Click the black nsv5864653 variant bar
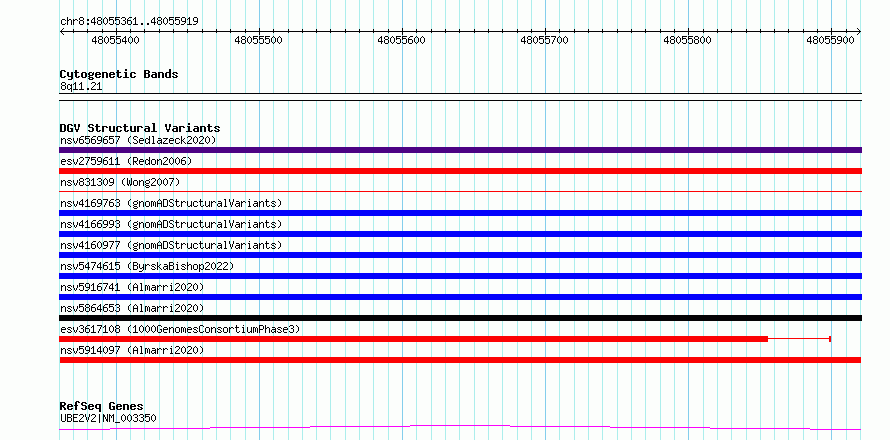Viewport: 890px width, 440px height. click(x=460, y=318)
